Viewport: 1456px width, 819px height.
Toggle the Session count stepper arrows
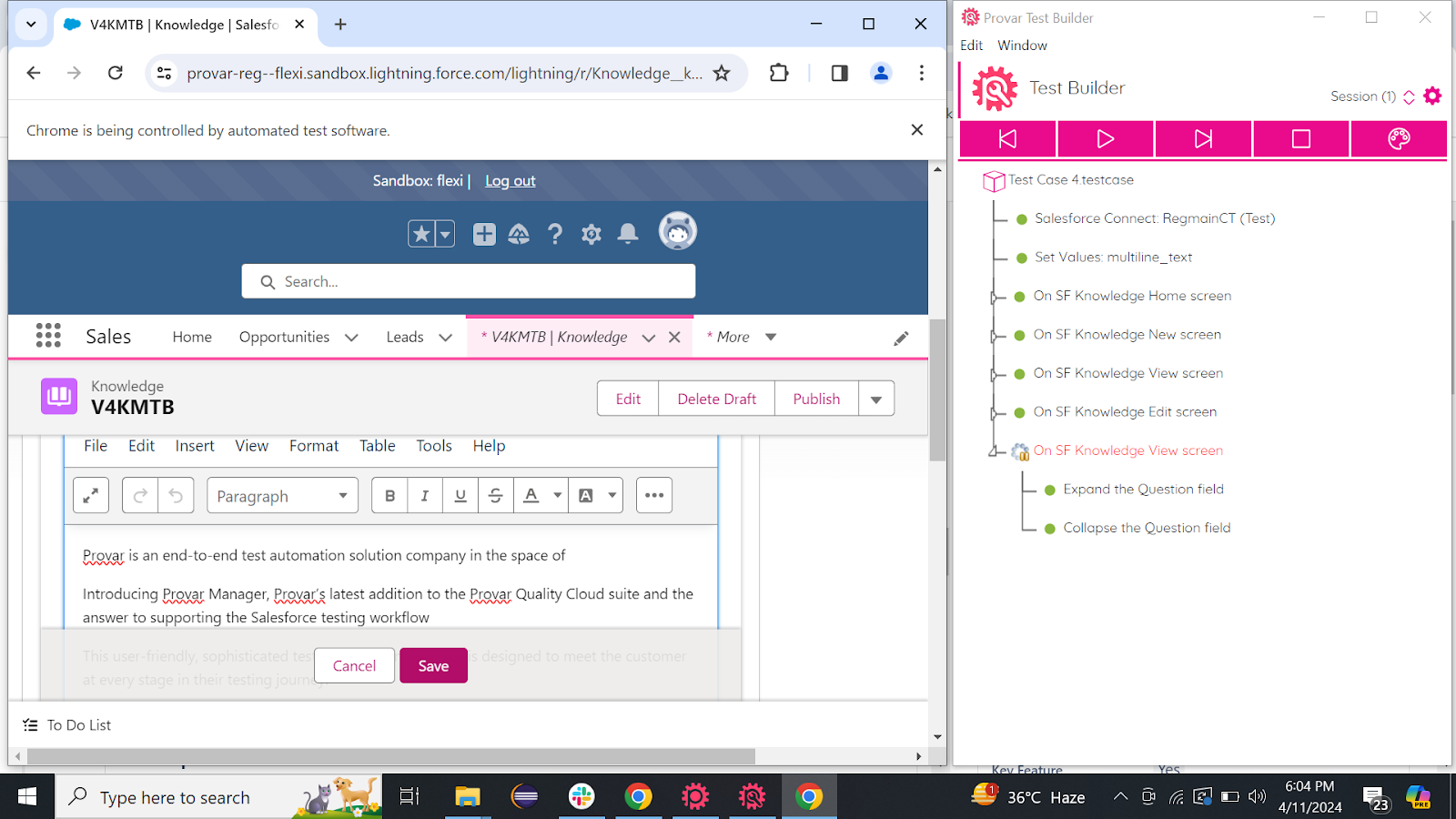tap(1409, 96)
